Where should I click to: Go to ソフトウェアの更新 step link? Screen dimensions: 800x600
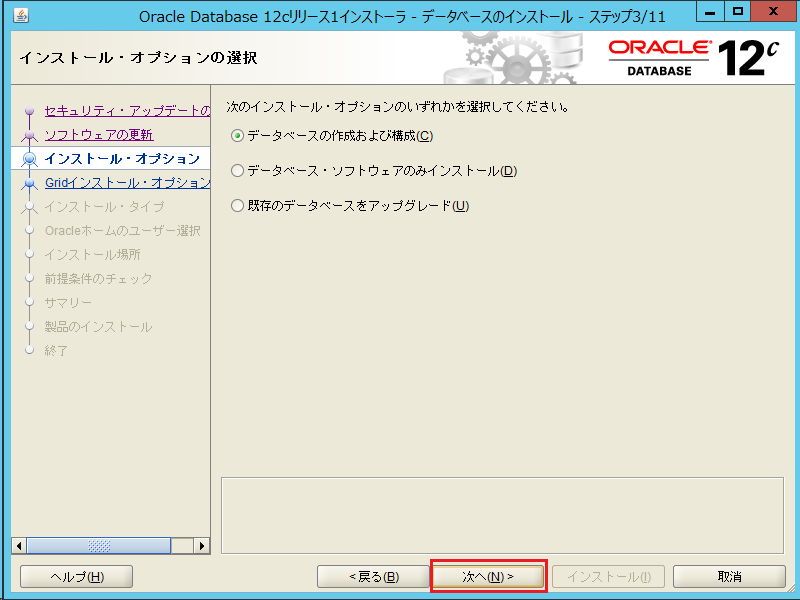pyautogui.click(x=99, y=135)
